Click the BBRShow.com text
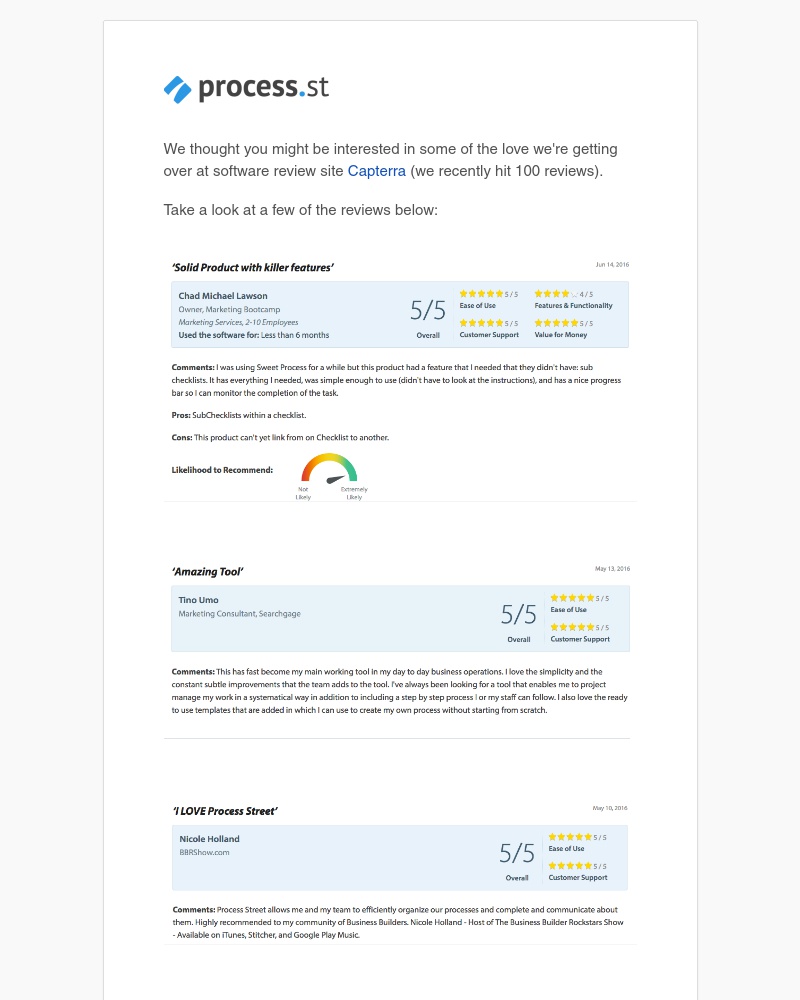 tap(204, 853)
